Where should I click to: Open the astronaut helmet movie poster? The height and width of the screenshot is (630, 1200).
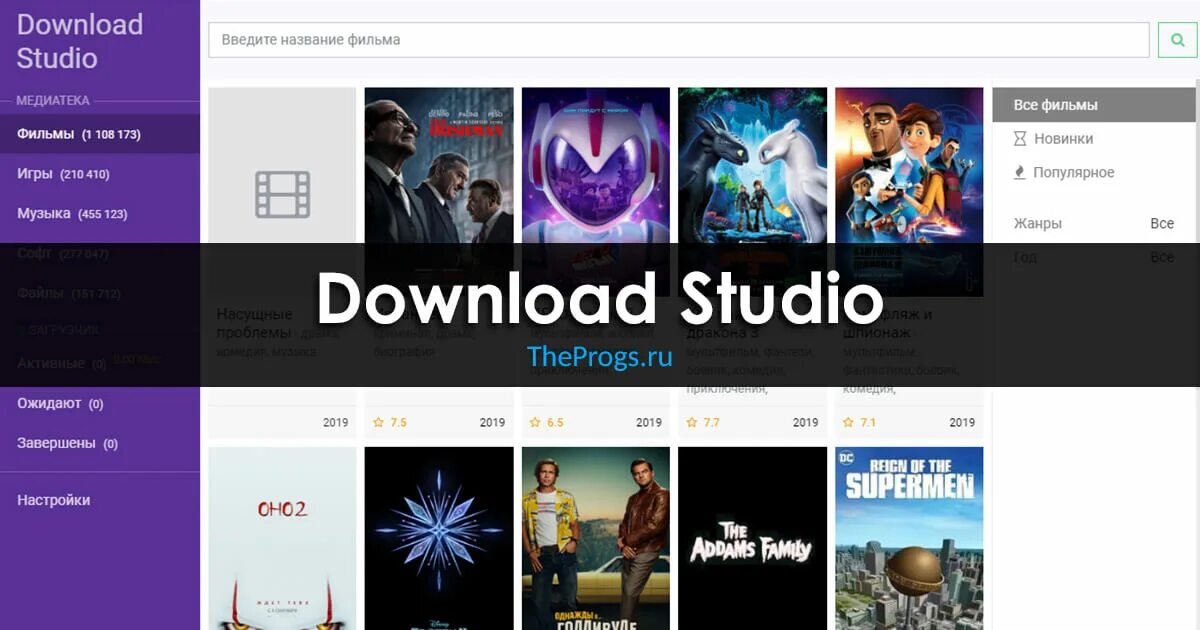point(596,192)
